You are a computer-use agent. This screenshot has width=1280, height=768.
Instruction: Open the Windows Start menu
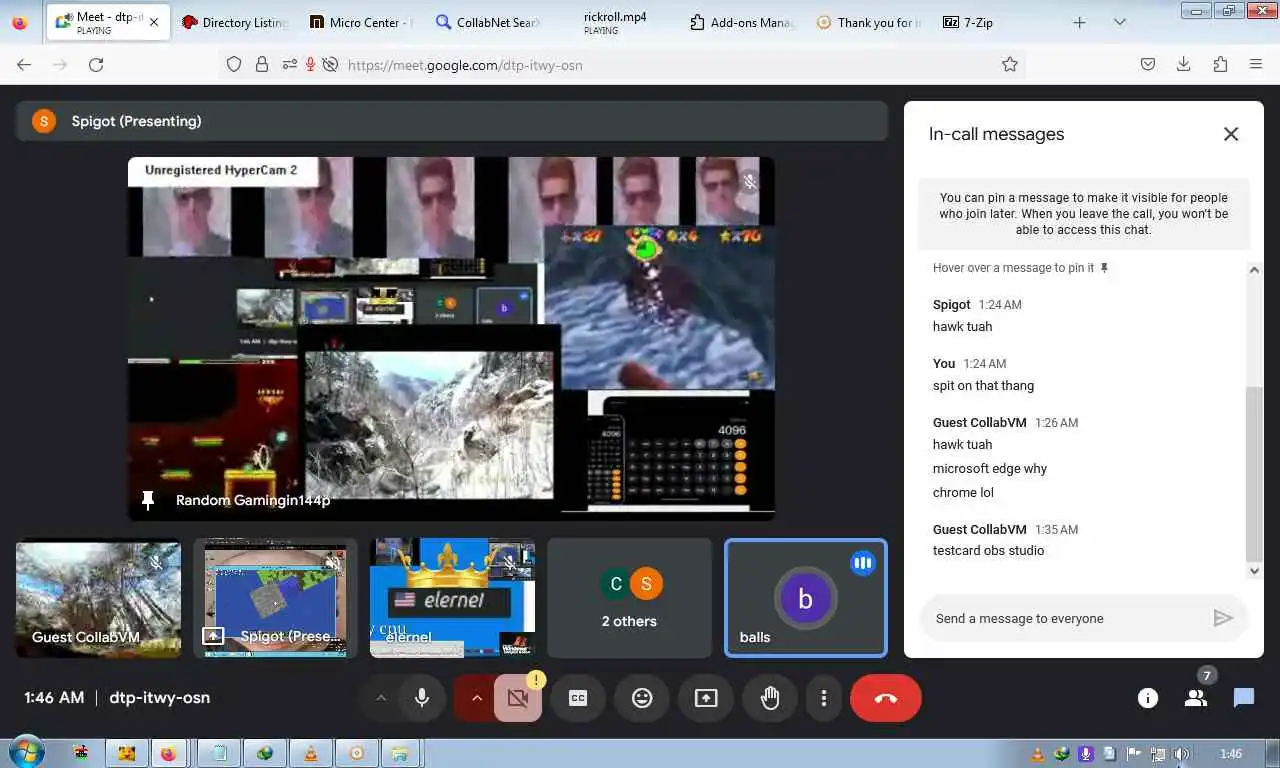coord(25,753)
